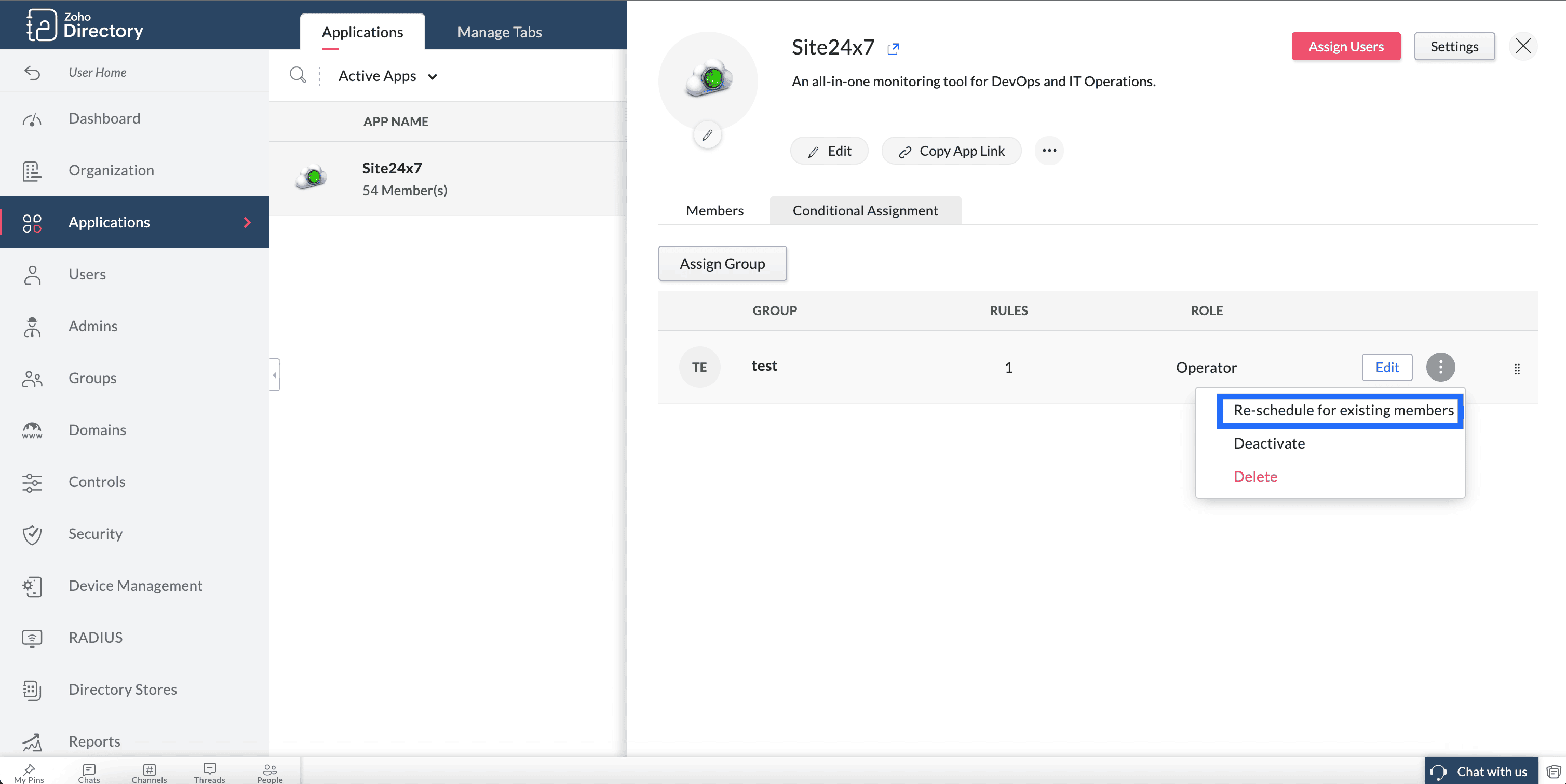The image size is (1566, 784).
Task: Select the Conditional Assignment tab
Action: click(865, 210)
